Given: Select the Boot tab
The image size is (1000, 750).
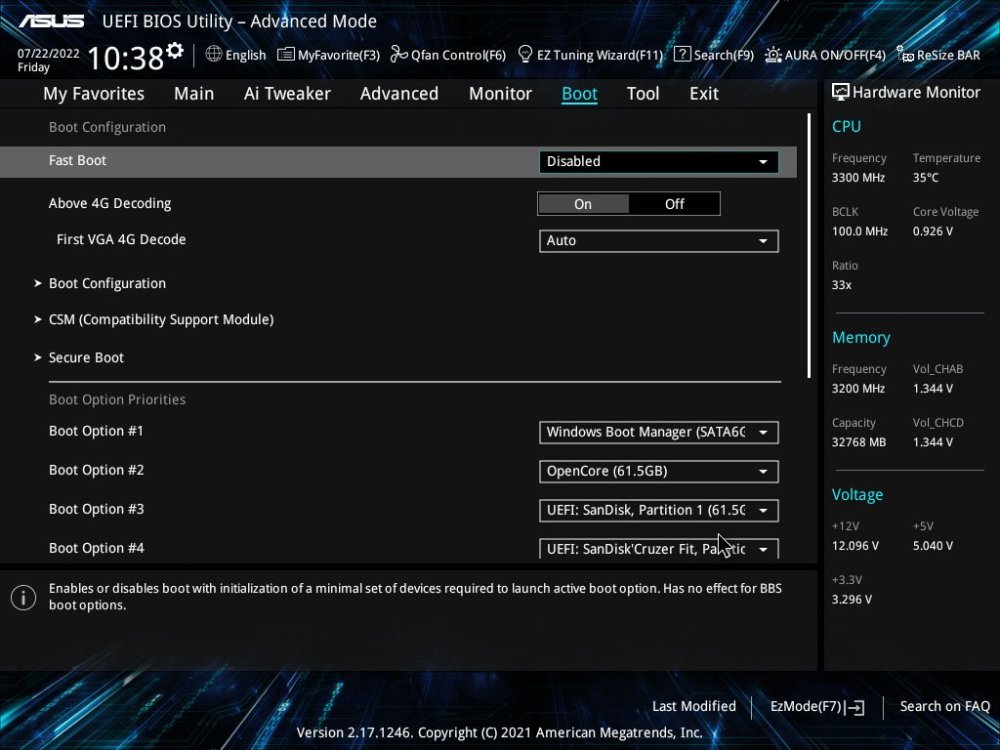Looking at the screenshot, I should (x=579, y=94).
